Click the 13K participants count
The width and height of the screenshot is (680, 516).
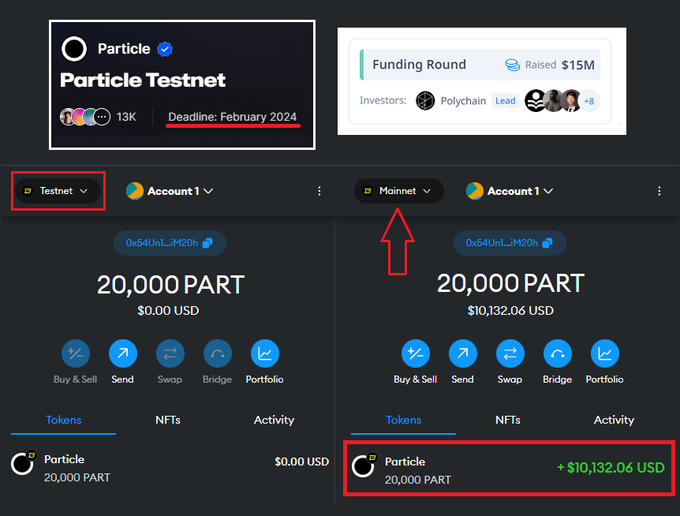[x=126, y=117]
